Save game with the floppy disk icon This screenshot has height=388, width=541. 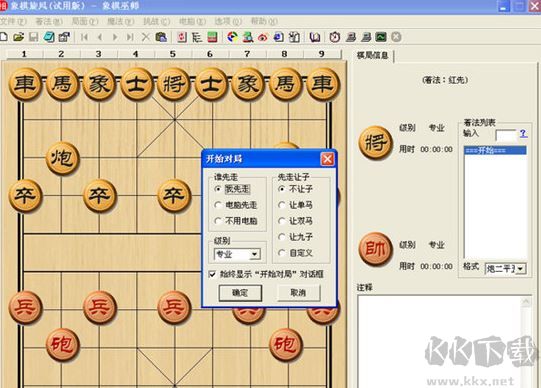click(33, 37)
